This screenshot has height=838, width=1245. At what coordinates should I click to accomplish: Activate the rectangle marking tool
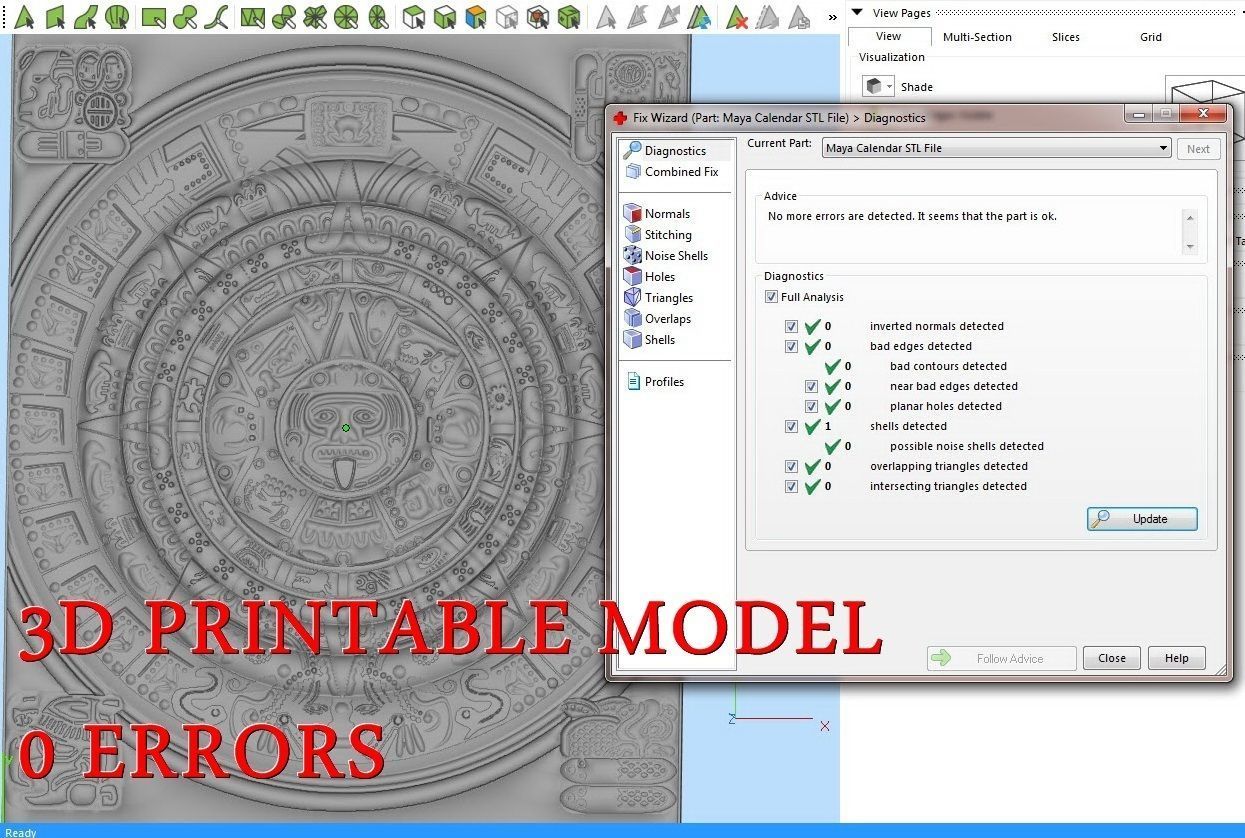click(x=154, y=17)
